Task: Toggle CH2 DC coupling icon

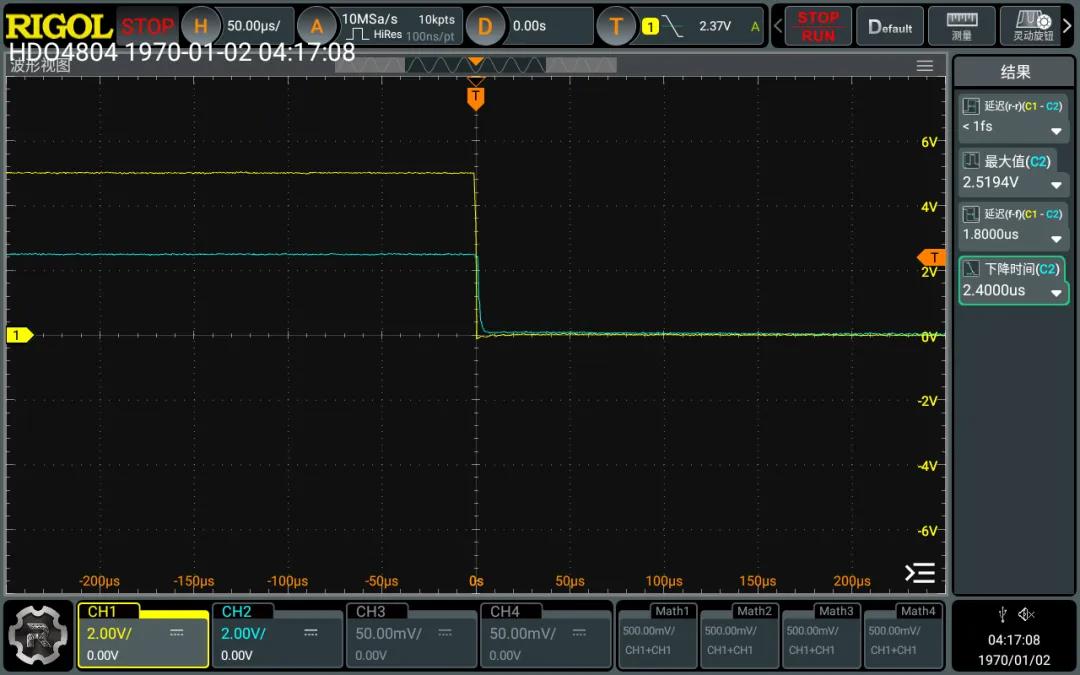Action: click(x=311, y=633)
